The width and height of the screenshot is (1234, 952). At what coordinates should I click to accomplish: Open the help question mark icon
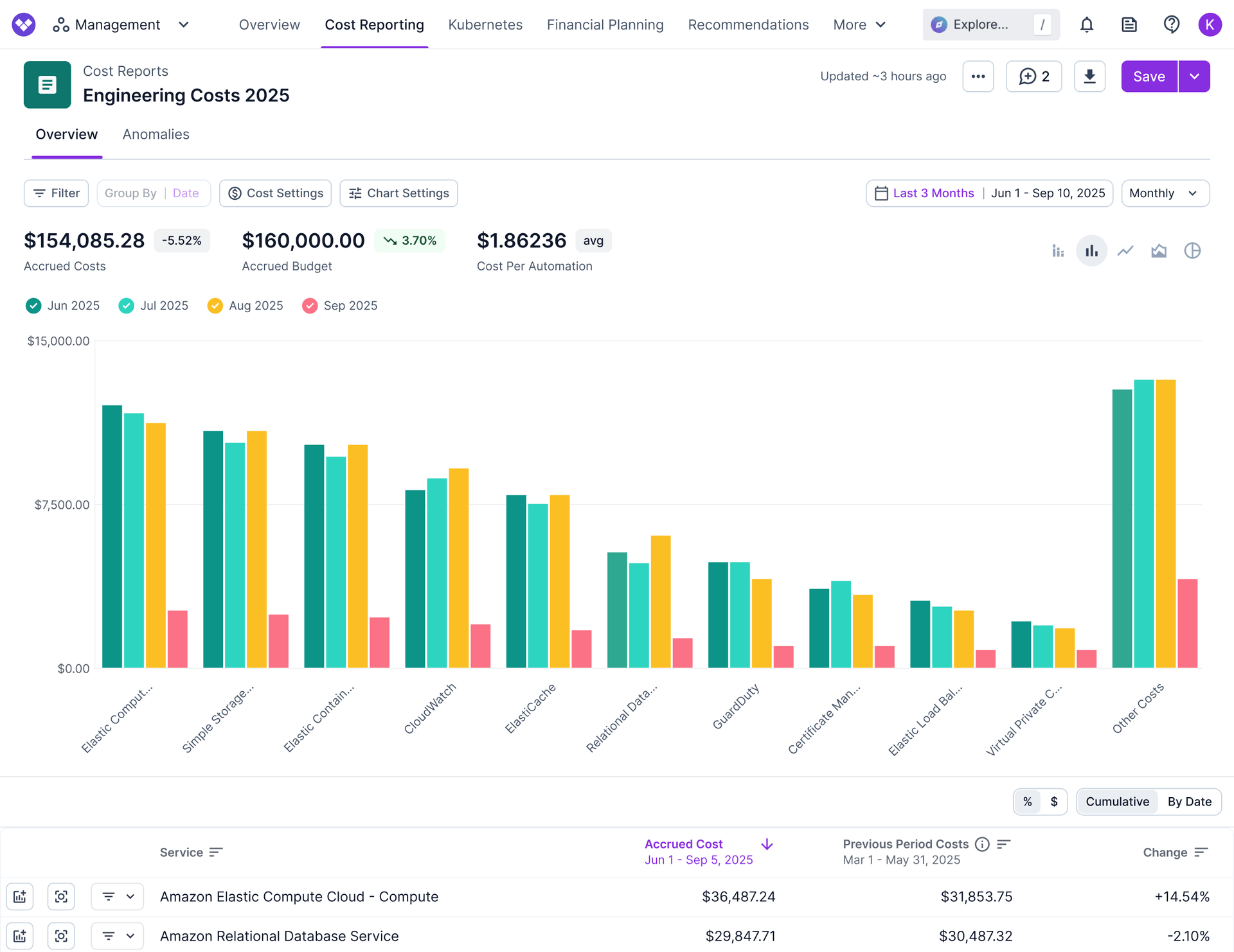coord(1171,25)
